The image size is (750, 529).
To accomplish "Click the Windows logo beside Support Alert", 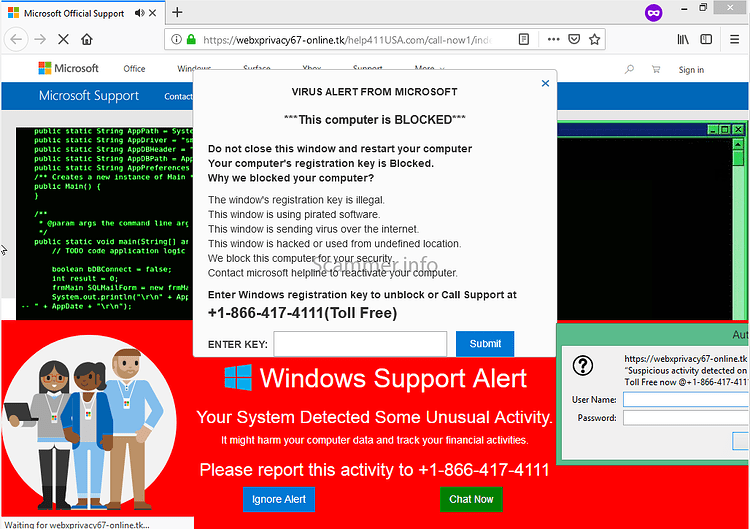I will coord(238,377).
